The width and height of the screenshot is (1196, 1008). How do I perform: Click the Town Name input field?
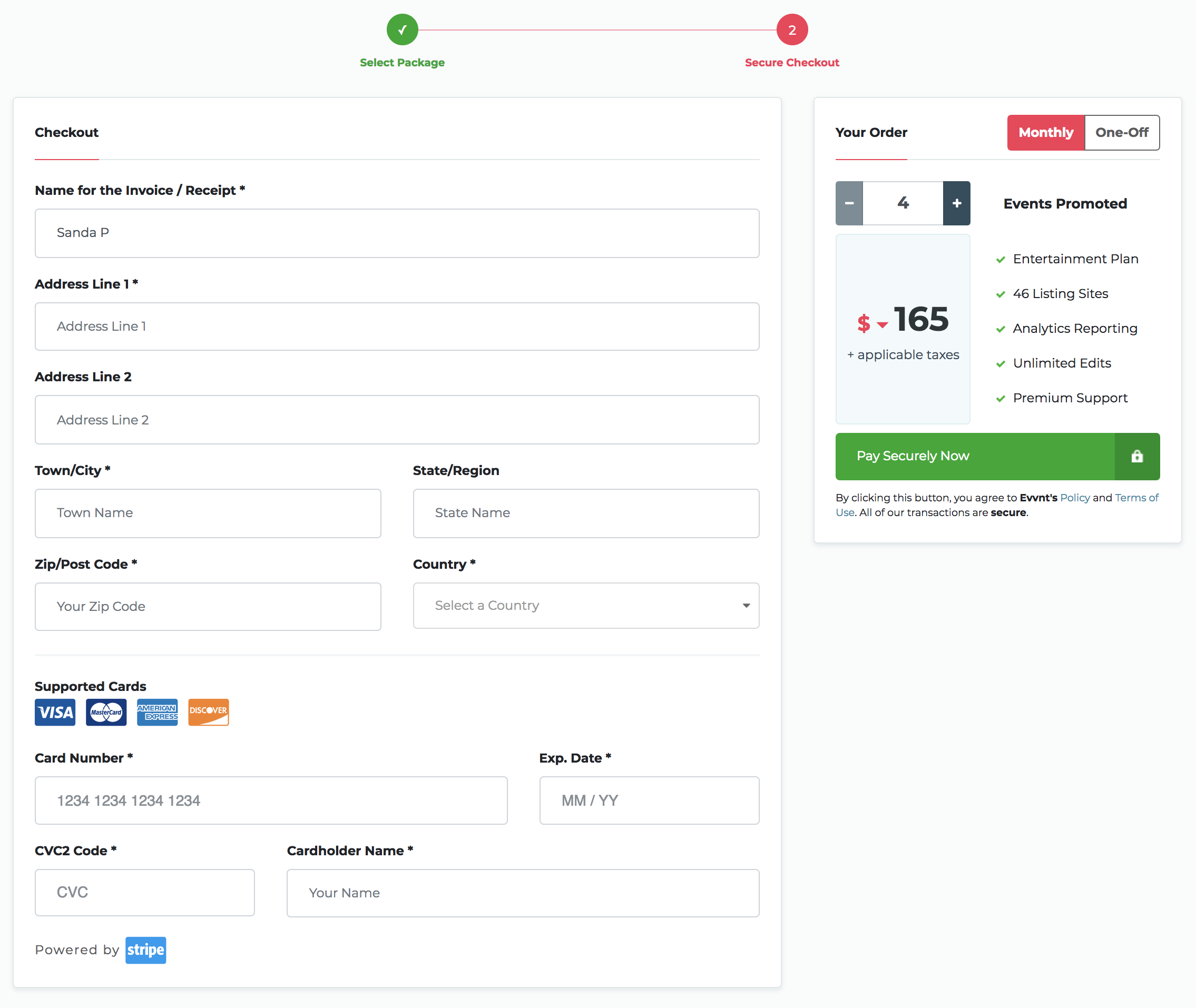tap(208, 513)
